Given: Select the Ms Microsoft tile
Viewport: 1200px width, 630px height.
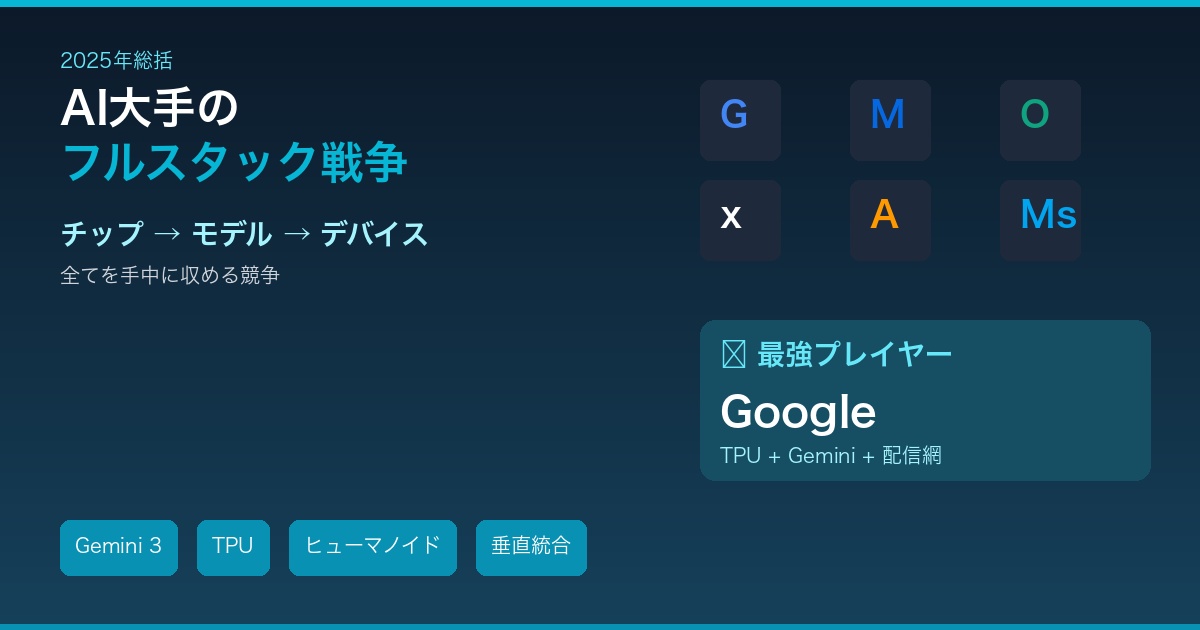Looking at the screenshot, I should point(1040,220).
